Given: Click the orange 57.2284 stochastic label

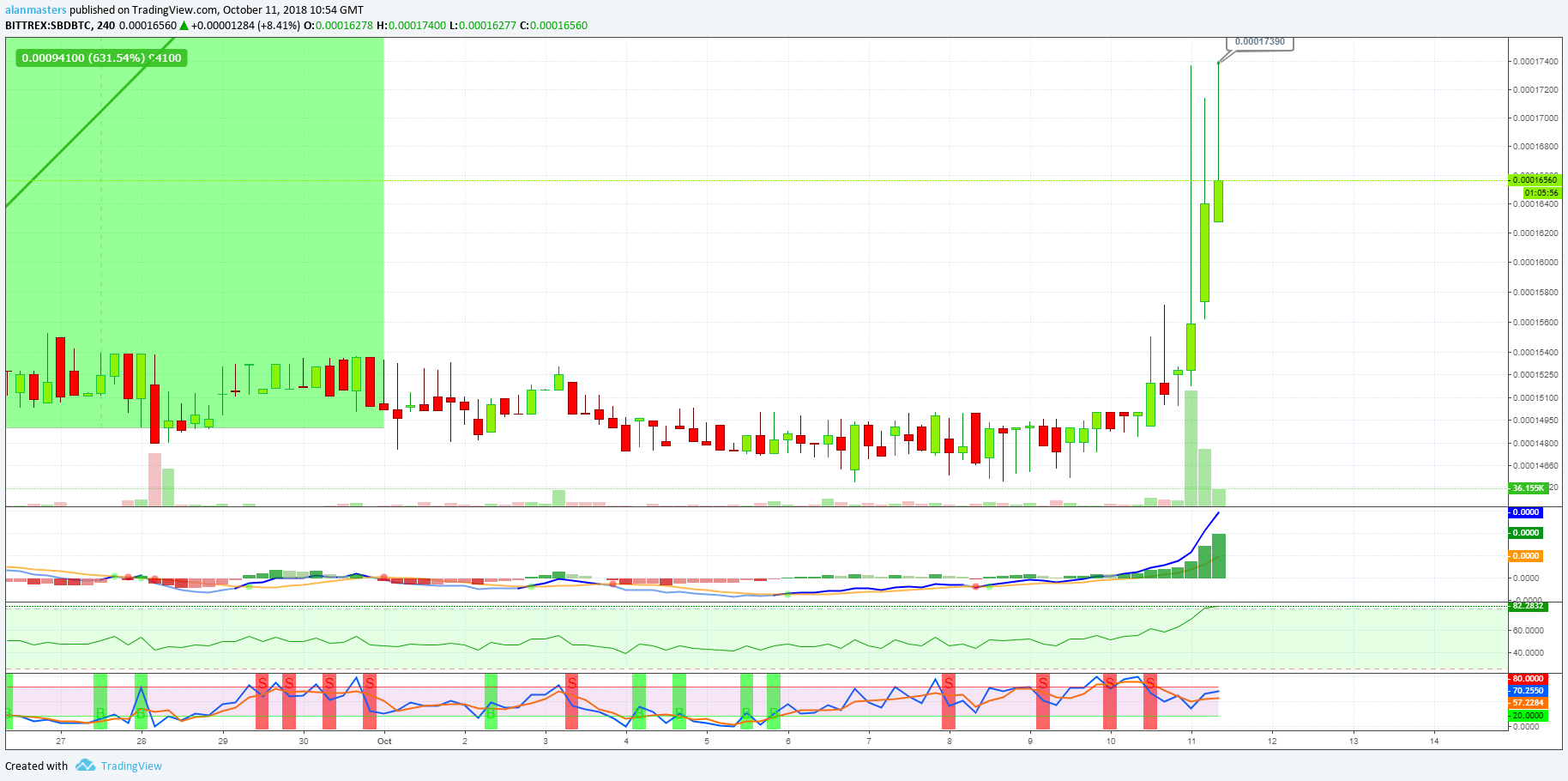Looking at the screenshot, I should tap(1528, 703).
